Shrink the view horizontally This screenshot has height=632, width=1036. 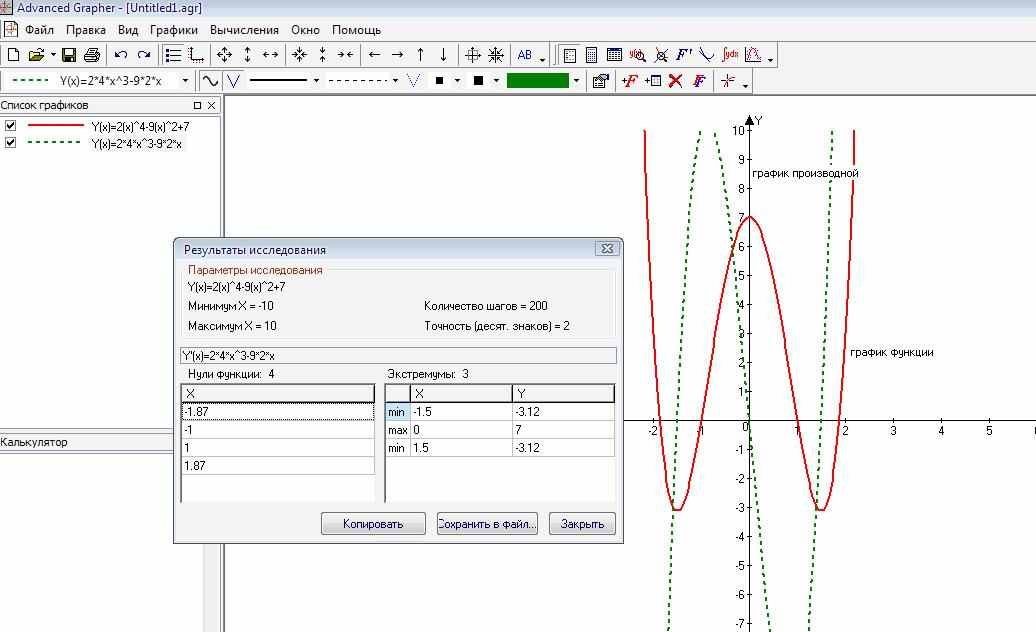346,55
